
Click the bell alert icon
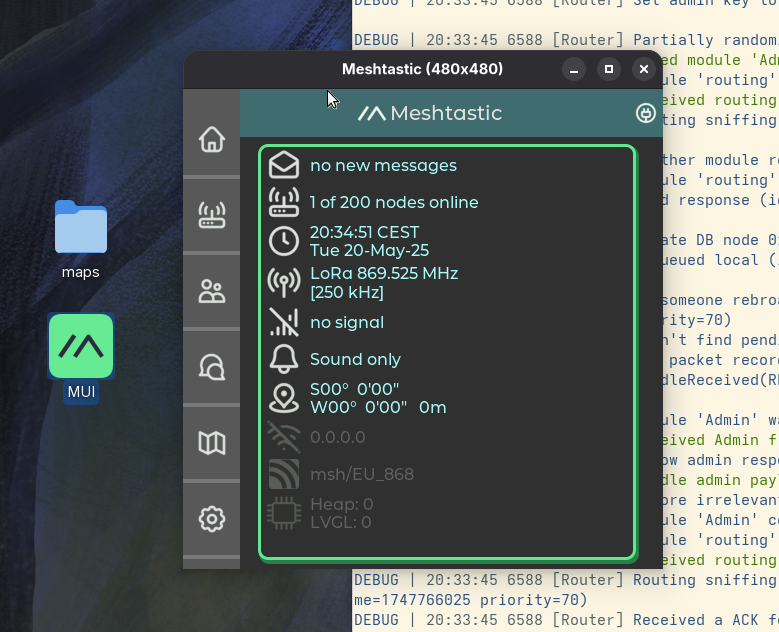[x=284, y=359]
